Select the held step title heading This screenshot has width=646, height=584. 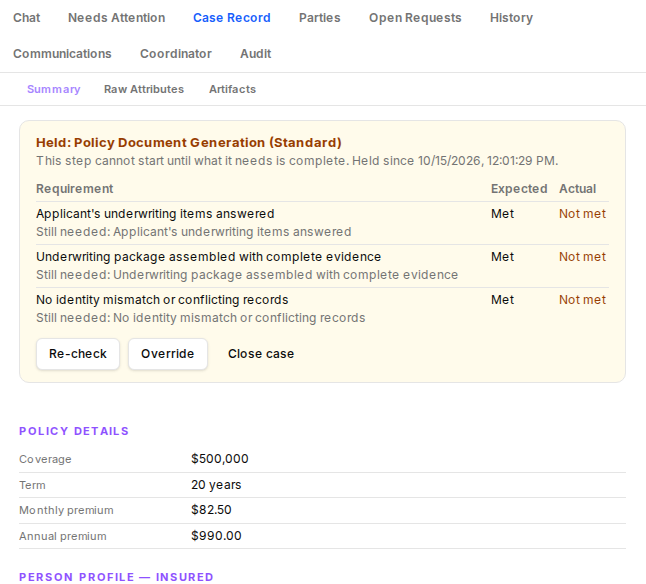click(x=189, y=142)
